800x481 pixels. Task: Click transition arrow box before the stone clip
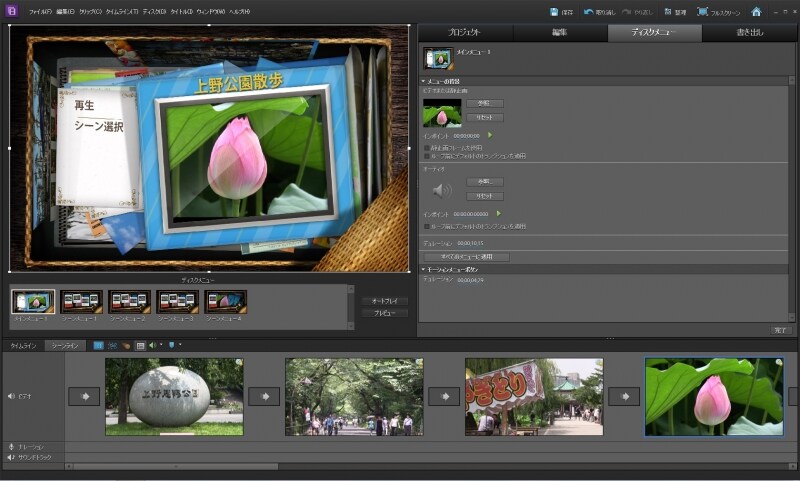[x=84, y=396]
